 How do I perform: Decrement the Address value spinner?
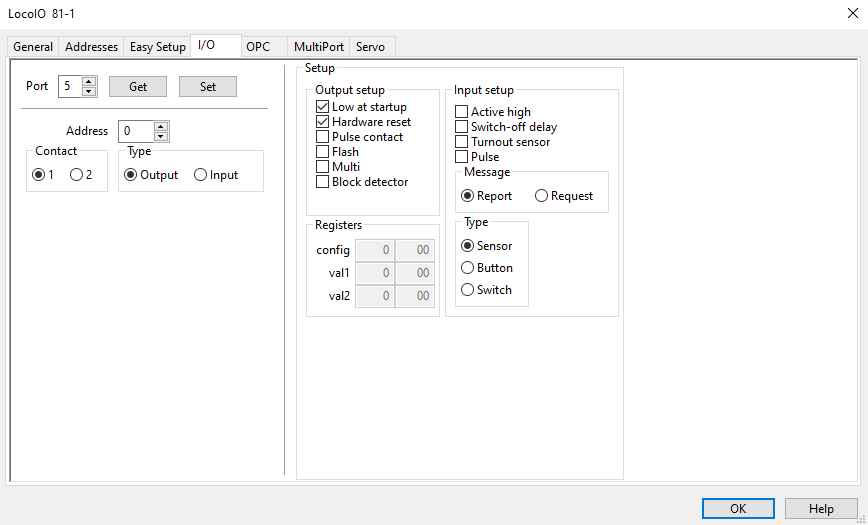pyautogui.click(x=161, y=136)
